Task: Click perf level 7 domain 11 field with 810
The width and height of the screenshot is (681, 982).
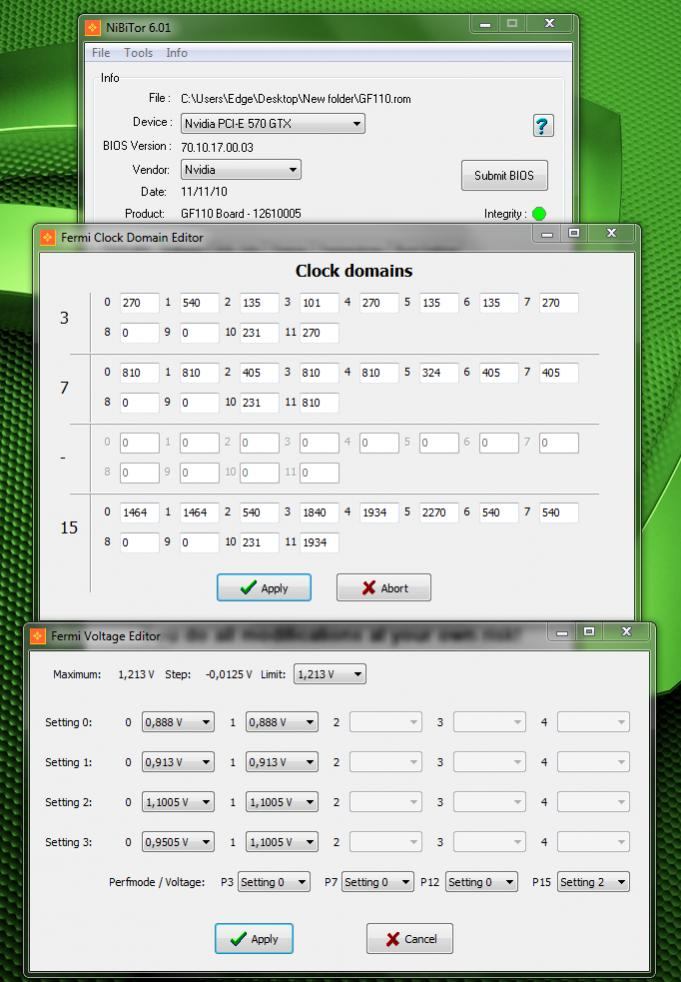Action: pos(320,403)
